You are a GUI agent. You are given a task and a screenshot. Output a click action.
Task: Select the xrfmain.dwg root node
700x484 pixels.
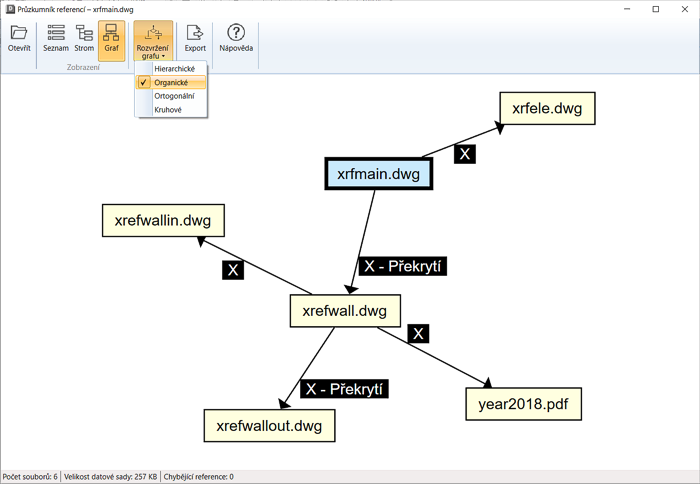(x=378, y=174)
